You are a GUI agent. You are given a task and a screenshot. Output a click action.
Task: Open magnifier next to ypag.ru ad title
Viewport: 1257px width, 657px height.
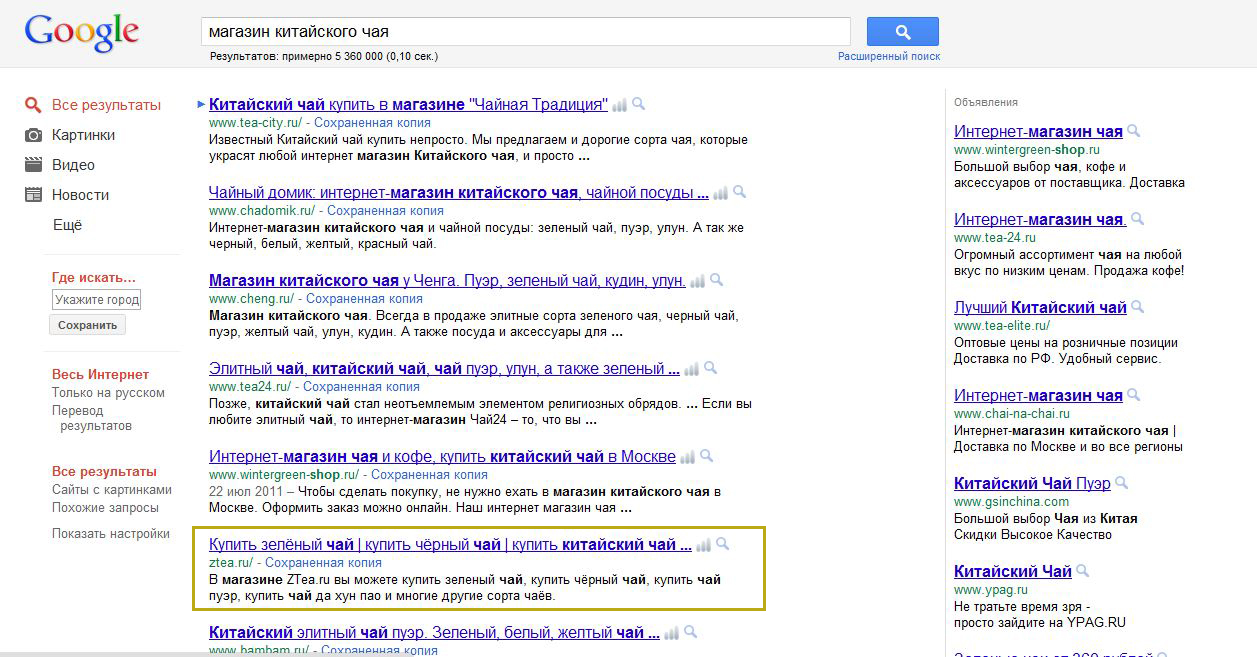tap(1083, 571)
